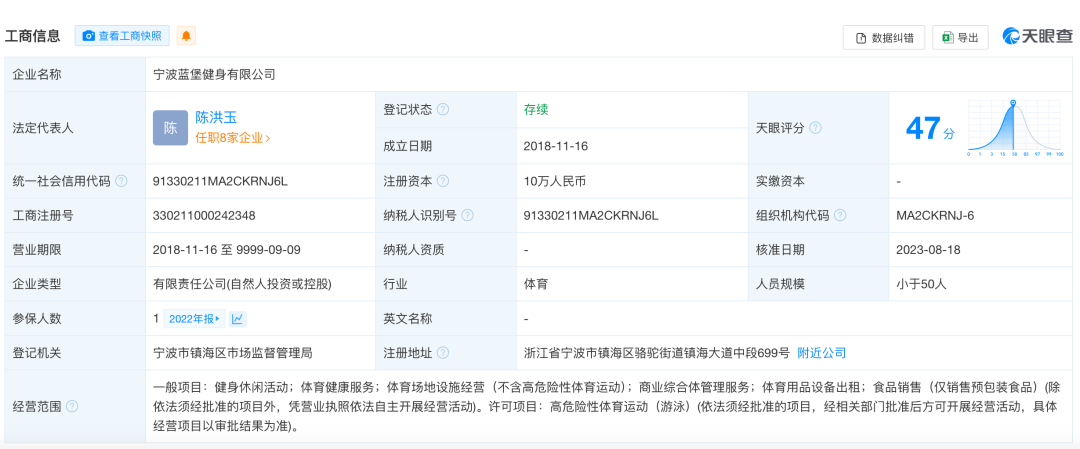Open 查看工商快照 snapshot button

123,36
